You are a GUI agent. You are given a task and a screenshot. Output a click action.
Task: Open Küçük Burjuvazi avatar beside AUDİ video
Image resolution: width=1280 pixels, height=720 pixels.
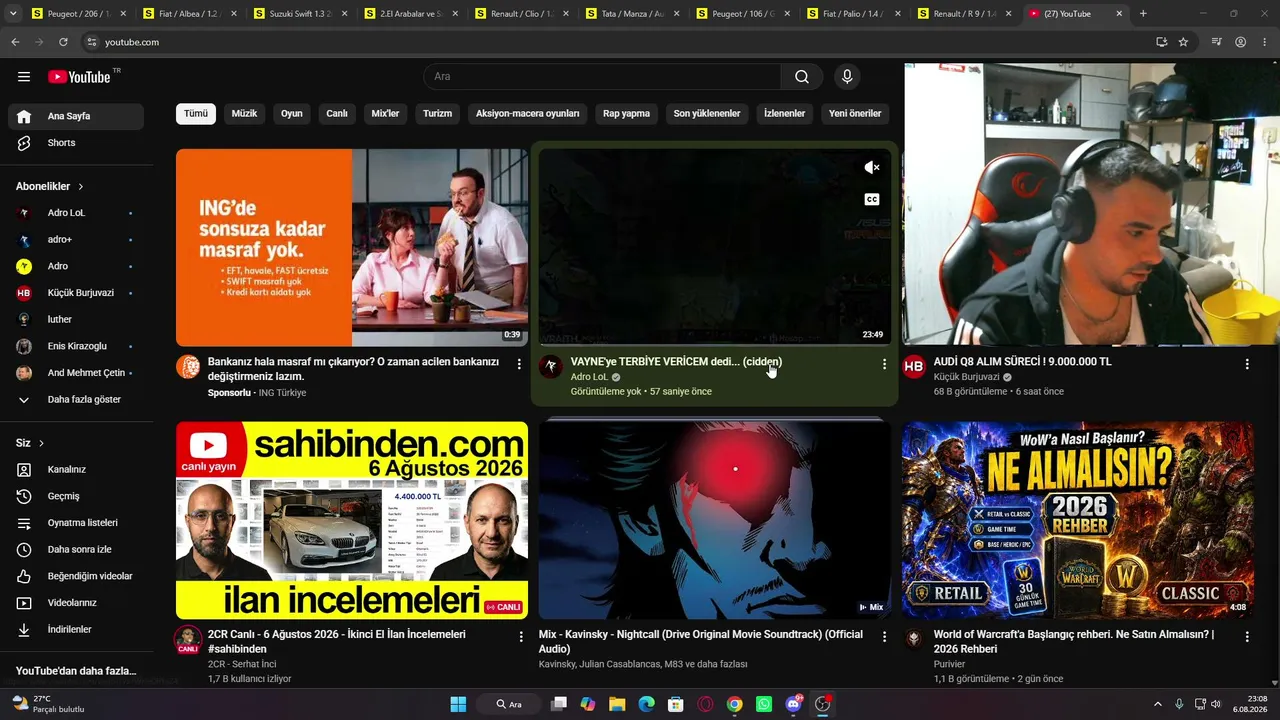click(x=914, y=367)
